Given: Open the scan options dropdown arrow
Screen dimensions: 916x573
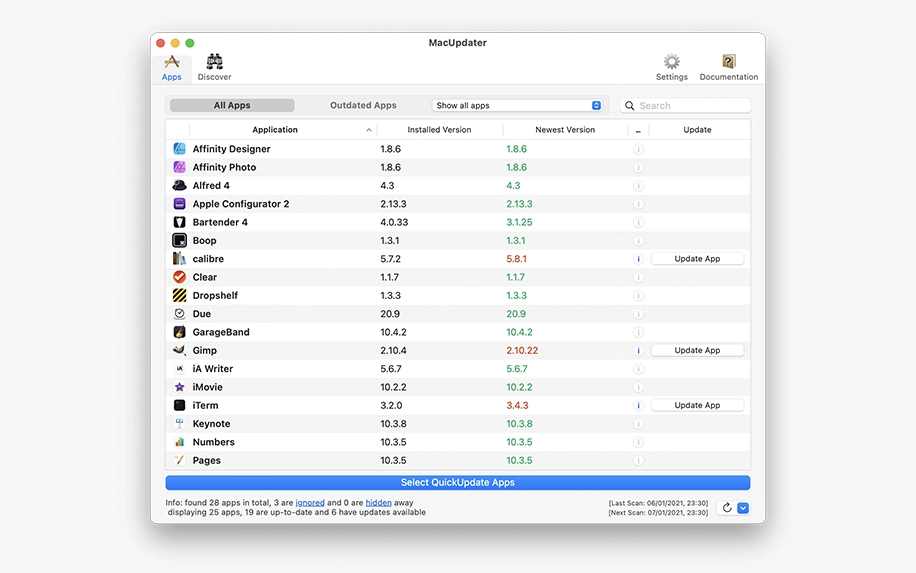Looking at the screenshot, I should pyautogui.click(x=743, y=508).
